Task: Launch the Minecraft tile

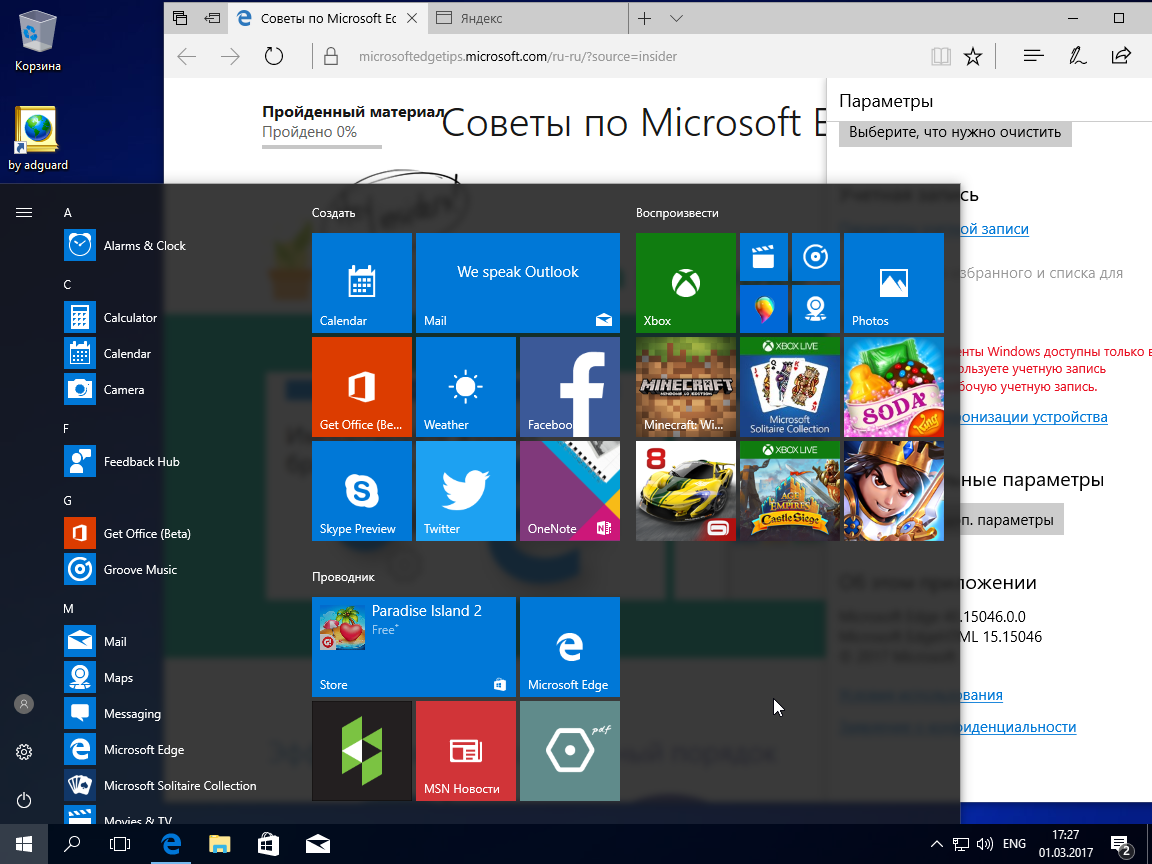Action: [x=685, y=387]
